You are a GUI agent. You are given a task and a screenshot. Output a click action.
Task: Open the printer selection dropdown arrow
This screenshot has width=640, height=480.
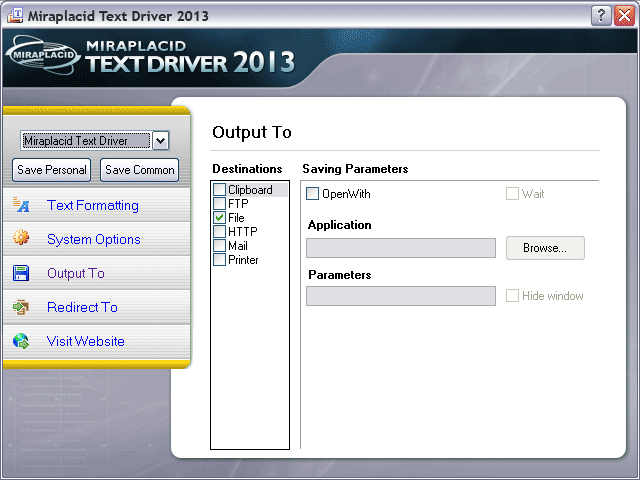pyautogui.click(x=160, y=141)
